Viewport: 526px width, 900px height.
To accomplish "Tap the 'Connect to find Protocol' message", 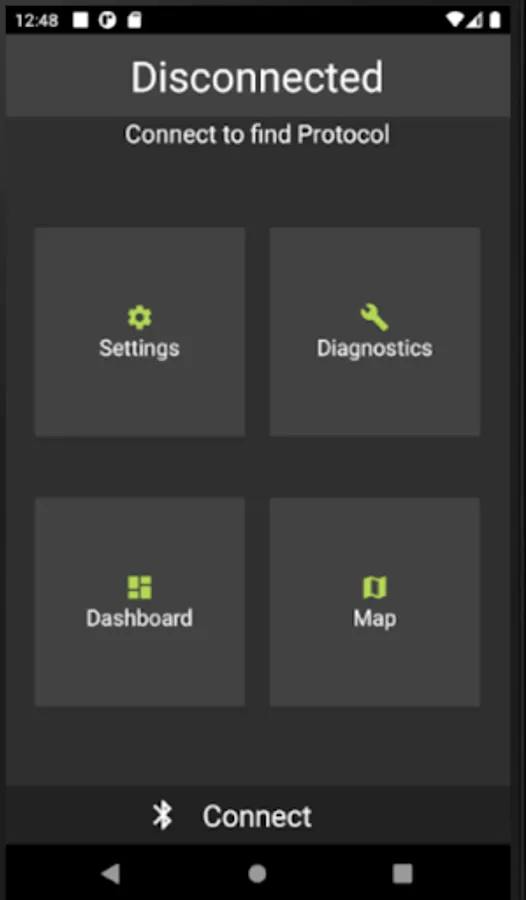I will (257, 134).
